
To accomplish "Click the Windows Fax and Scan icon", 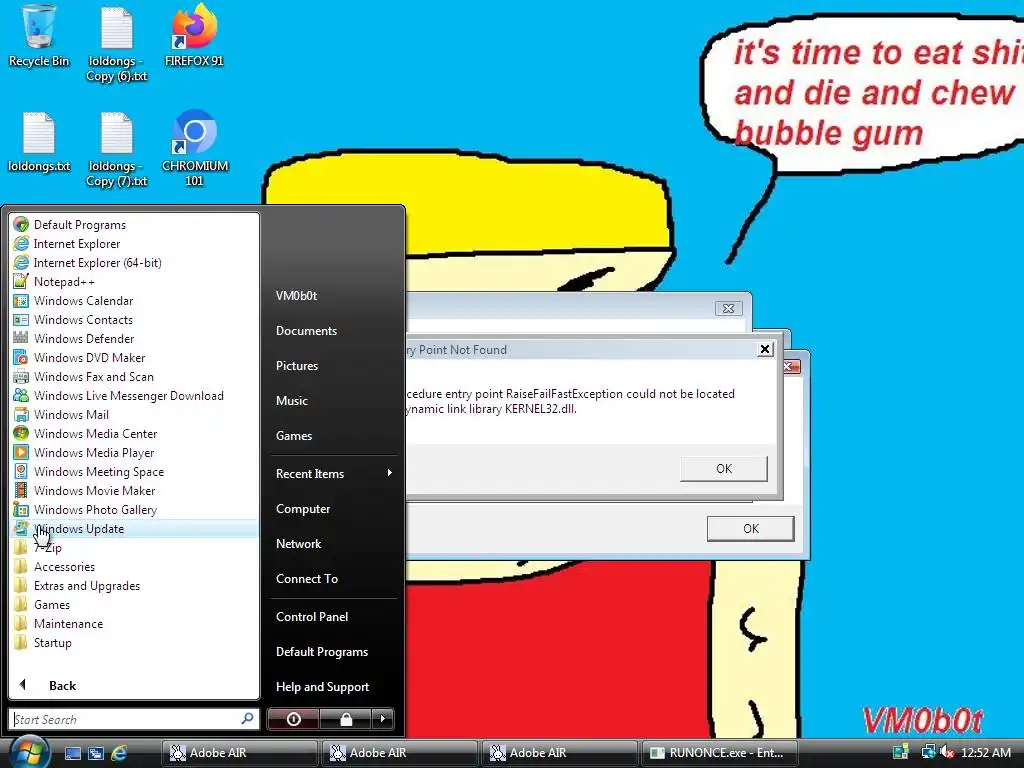I will click(x=21, y=376).
